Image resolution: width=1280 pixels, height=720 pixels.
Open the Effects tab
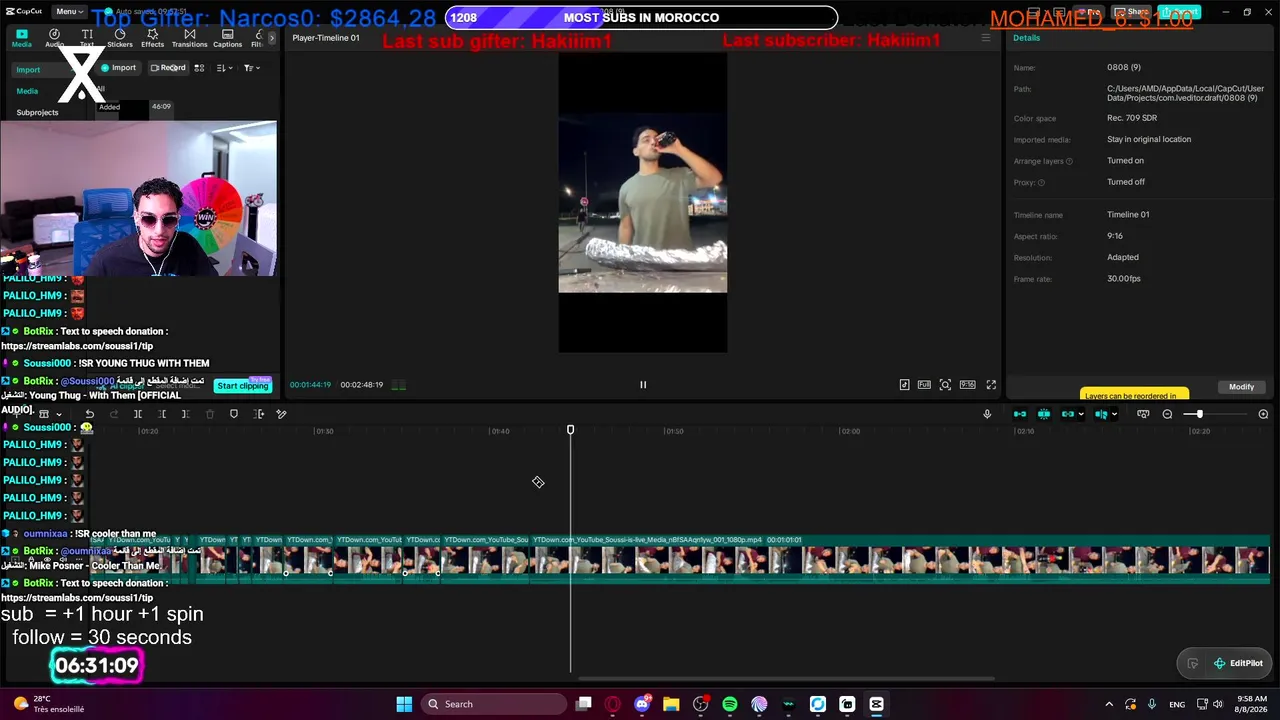(x=152, y=38)
